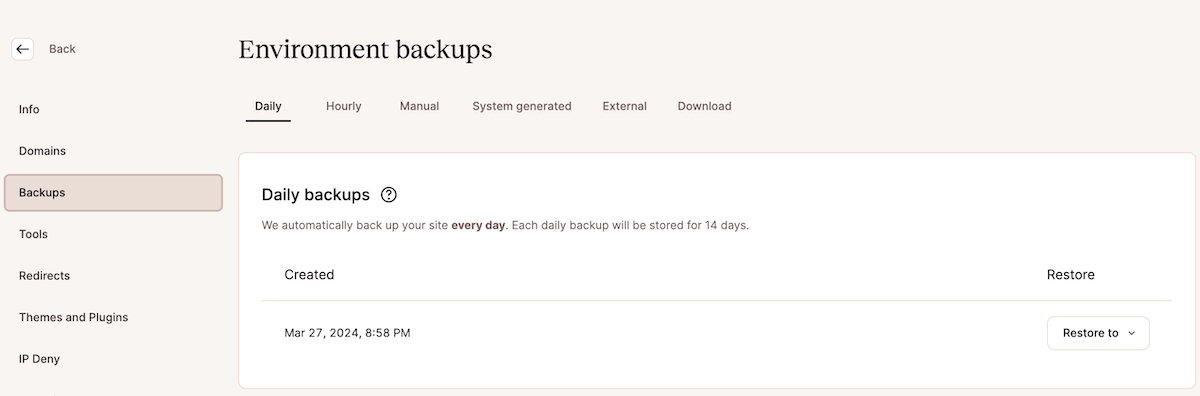Select Backups in the sidebar
1200x396 pixels.
pos(113,193)
